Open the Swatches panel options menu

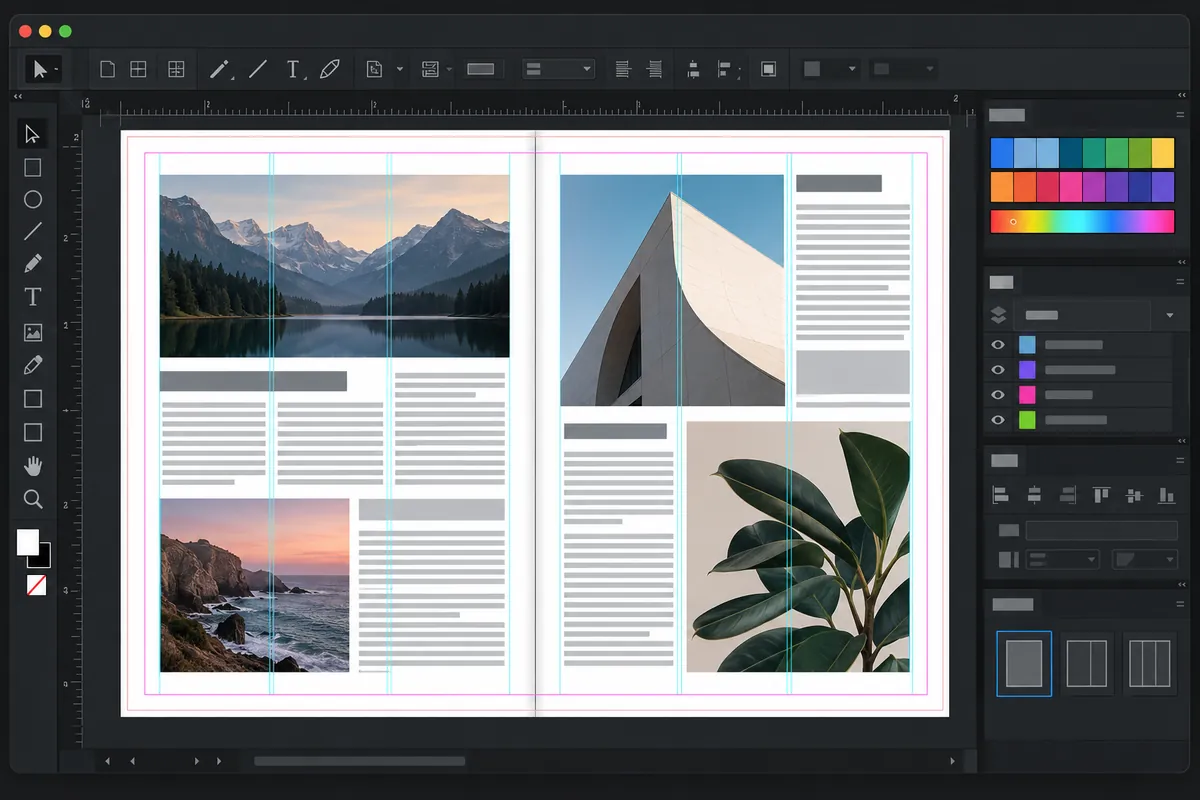click(1179, 115)
